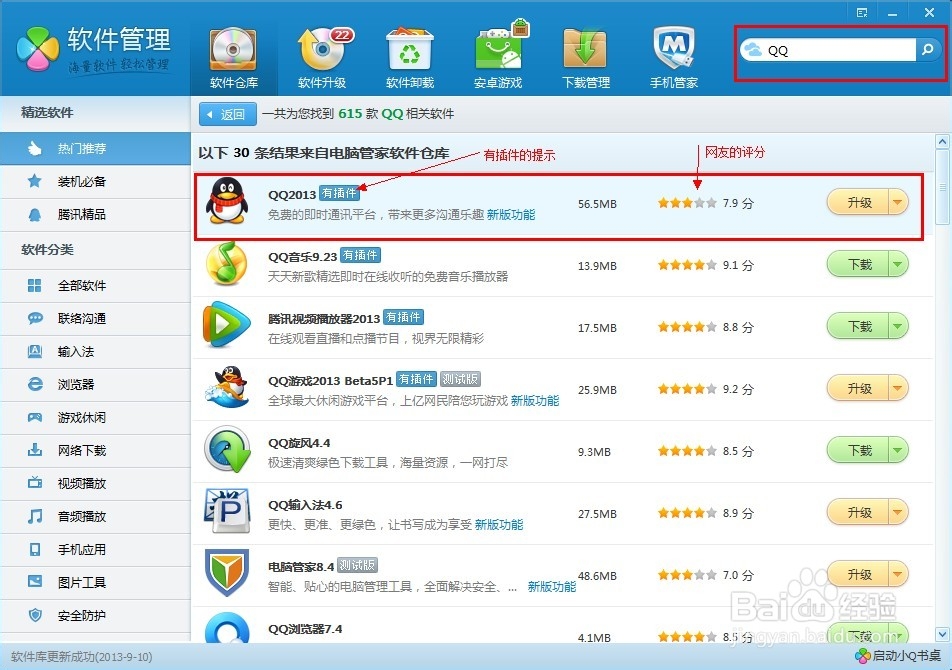
Task: Click the QQ音乐 green note icon
Action: click(226, 264)
